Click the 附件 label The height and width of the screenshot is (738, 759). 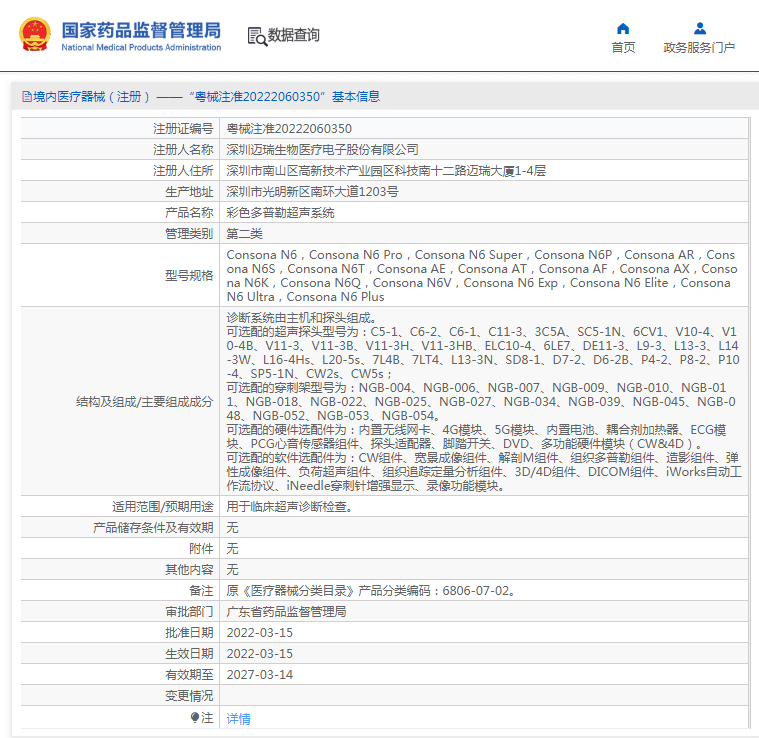(201, 549)
